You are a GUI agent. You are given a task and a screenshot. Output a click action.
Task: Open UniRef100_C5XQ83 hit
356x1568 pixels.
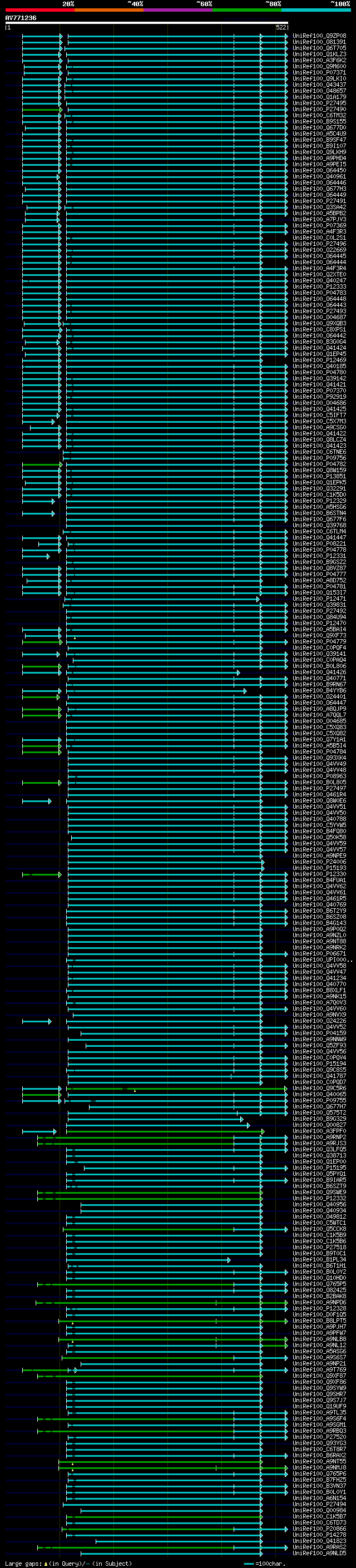(x=319, y=728)
